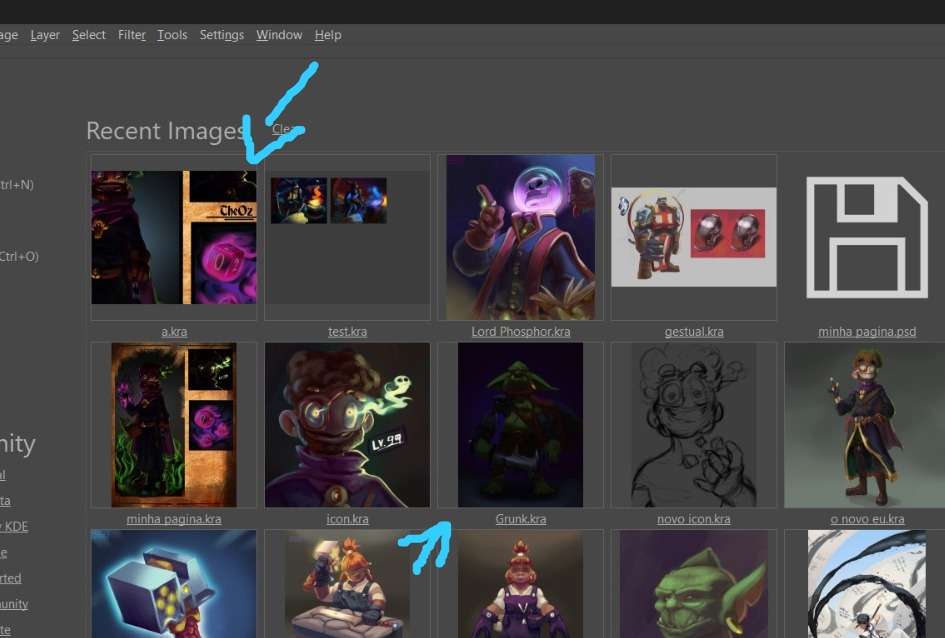Open the gestual.kra thumbnail
The height and width of the screenshot is (638, 945).
694,237
